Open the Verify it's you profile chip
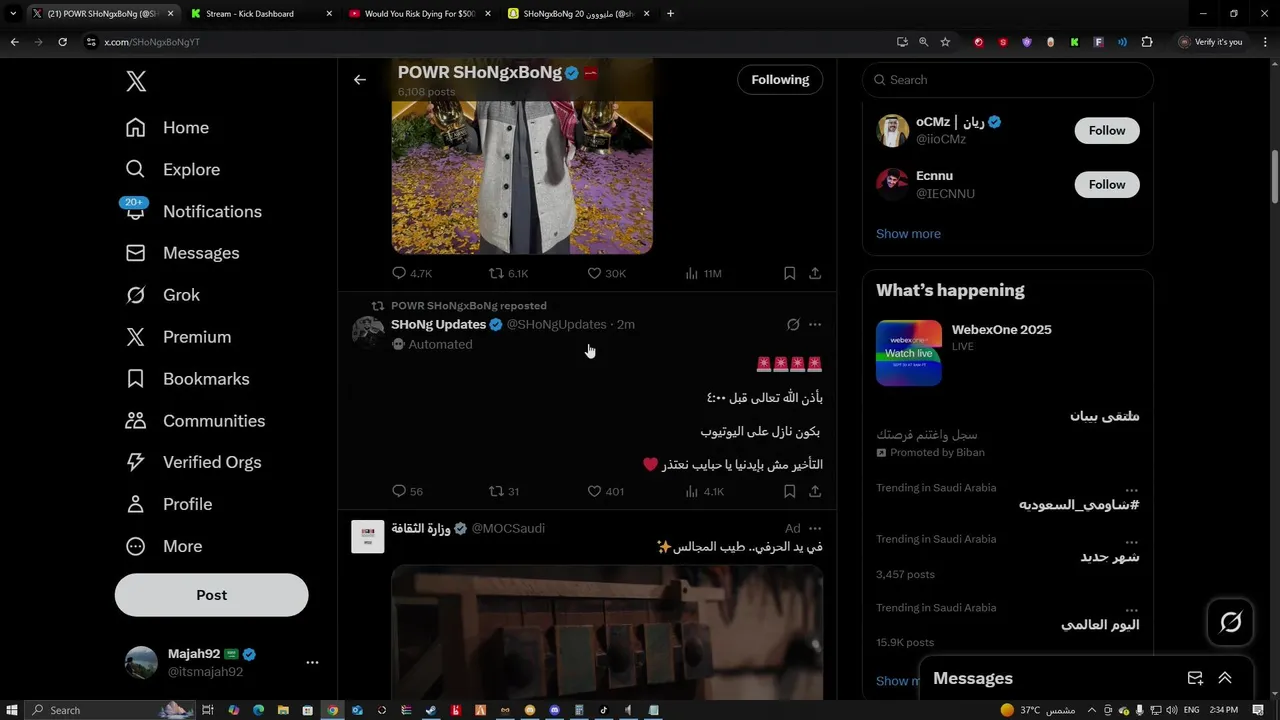Screen dimensions: 1280x720 [x=1211, y=42]
